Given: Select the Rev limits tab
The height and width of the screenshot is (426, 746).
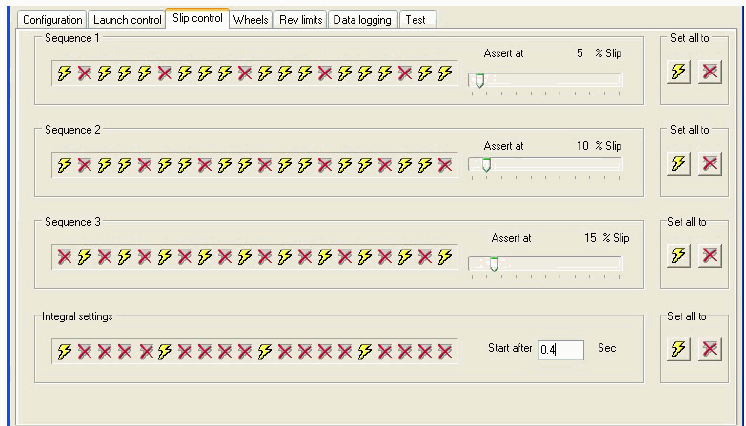Looking at the screenshot, I should click(x=299, y=20).
